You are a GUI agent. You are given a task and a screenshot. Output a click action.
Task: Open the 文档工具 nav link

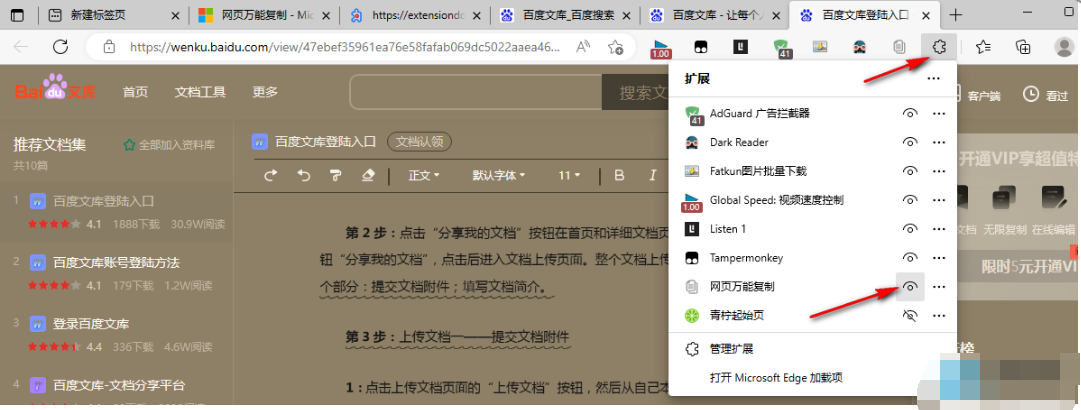coord(200,92)
